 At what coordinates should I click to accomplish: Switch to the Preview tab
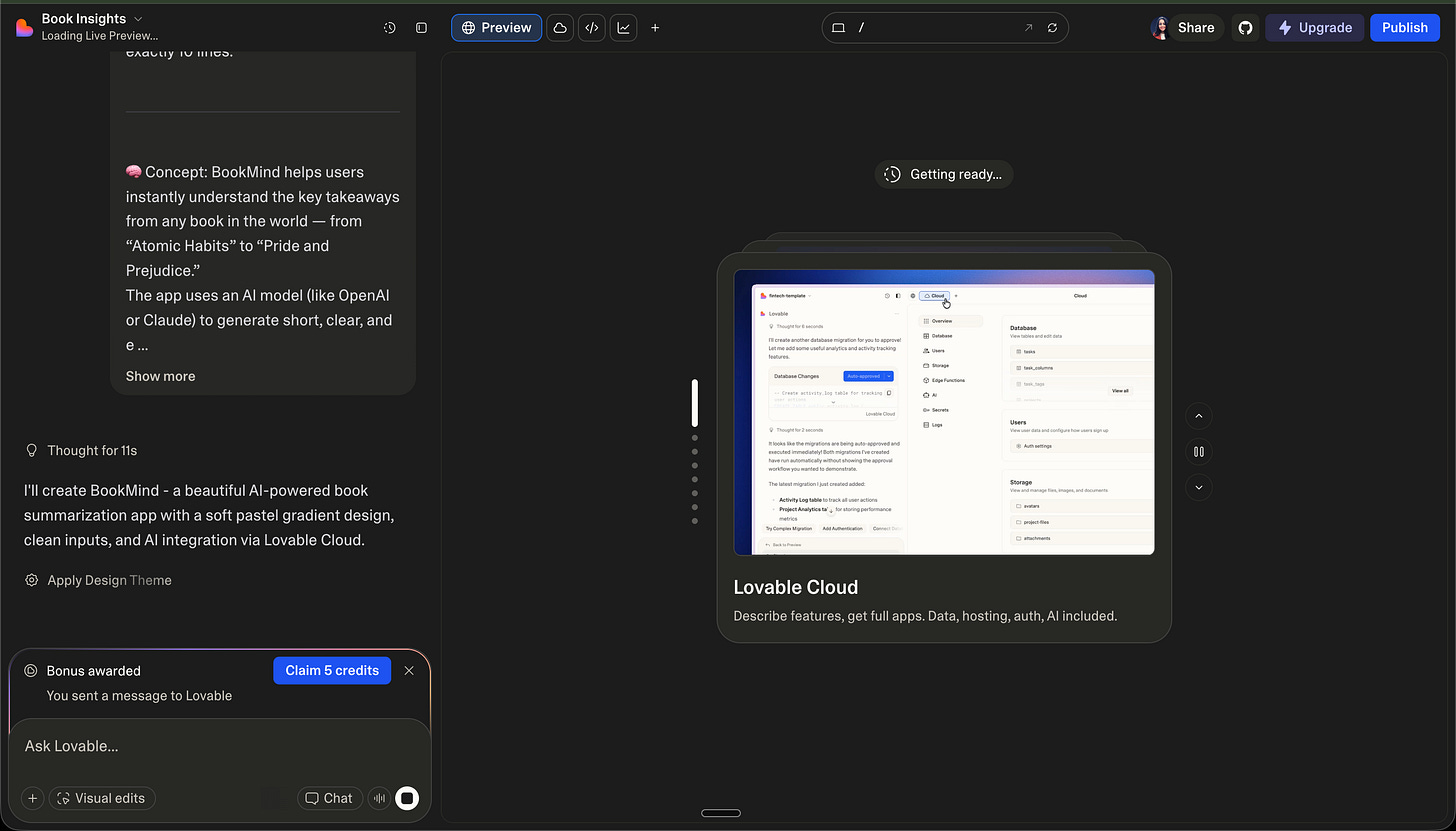[x=496, y=28]
